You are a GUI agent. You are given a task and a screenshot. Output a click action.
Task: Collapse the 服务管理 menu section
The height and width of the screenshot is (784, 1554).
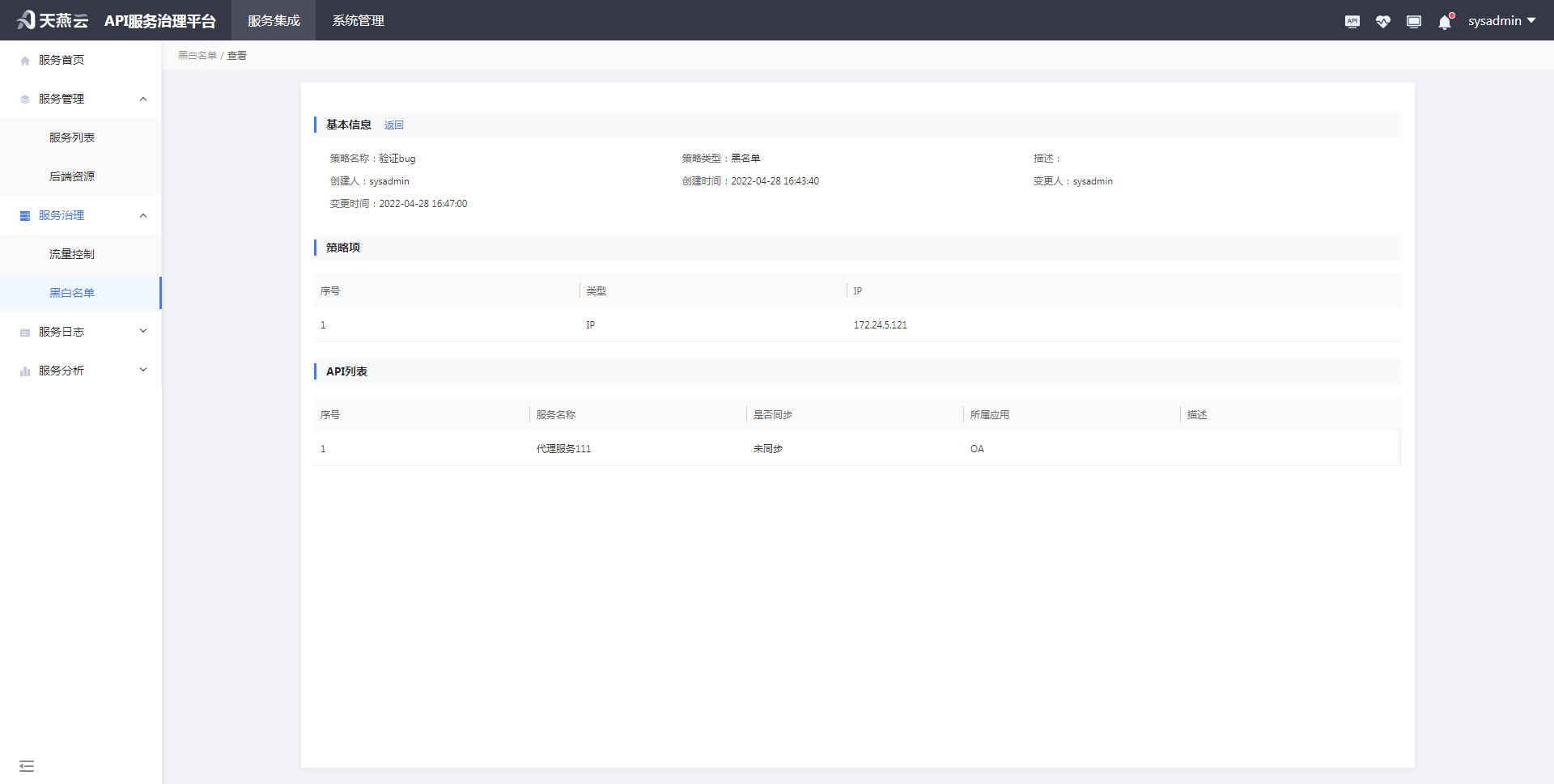[x=143, y=99]
